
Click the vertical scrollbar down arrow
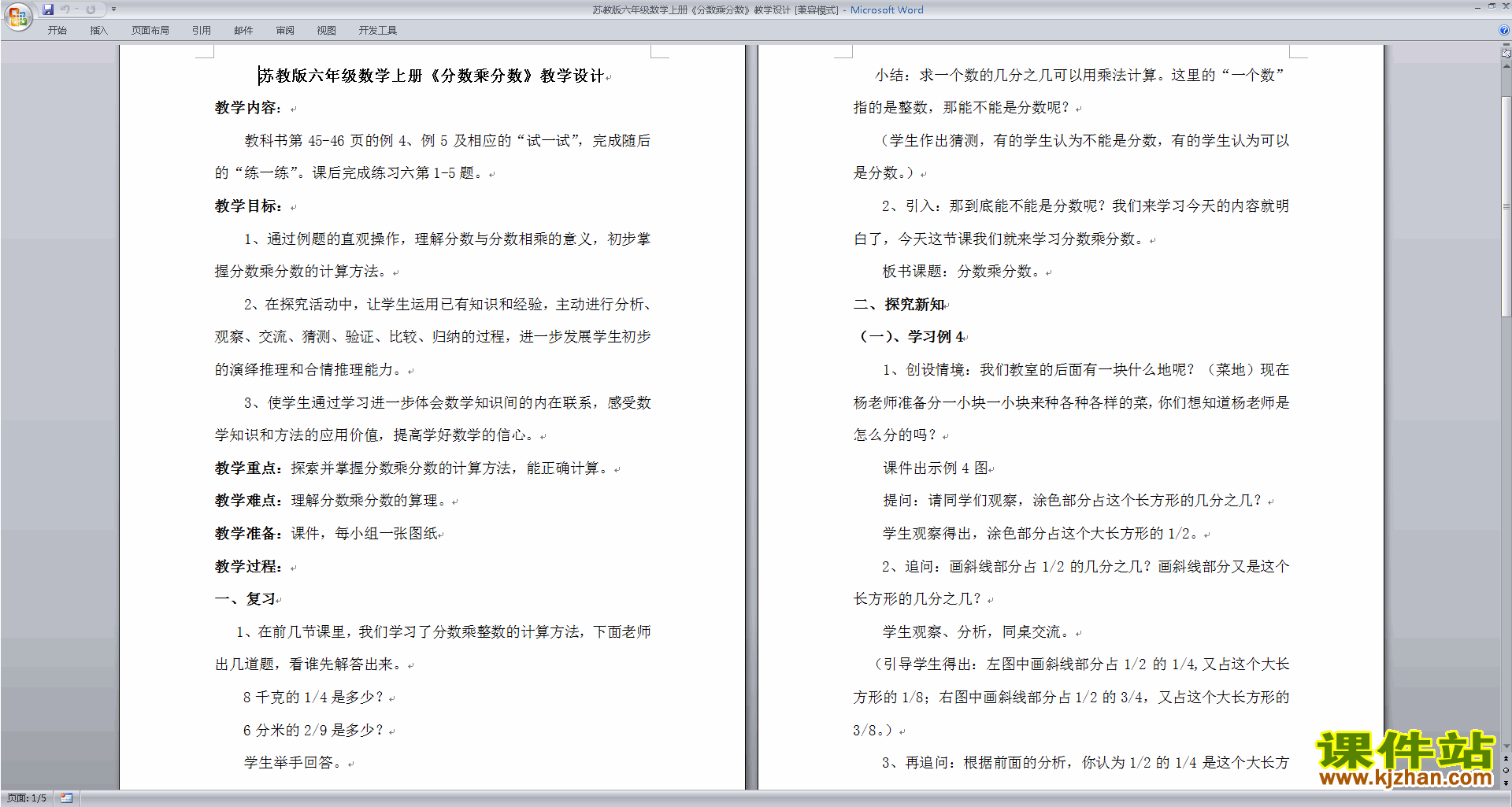[1506, 746]
